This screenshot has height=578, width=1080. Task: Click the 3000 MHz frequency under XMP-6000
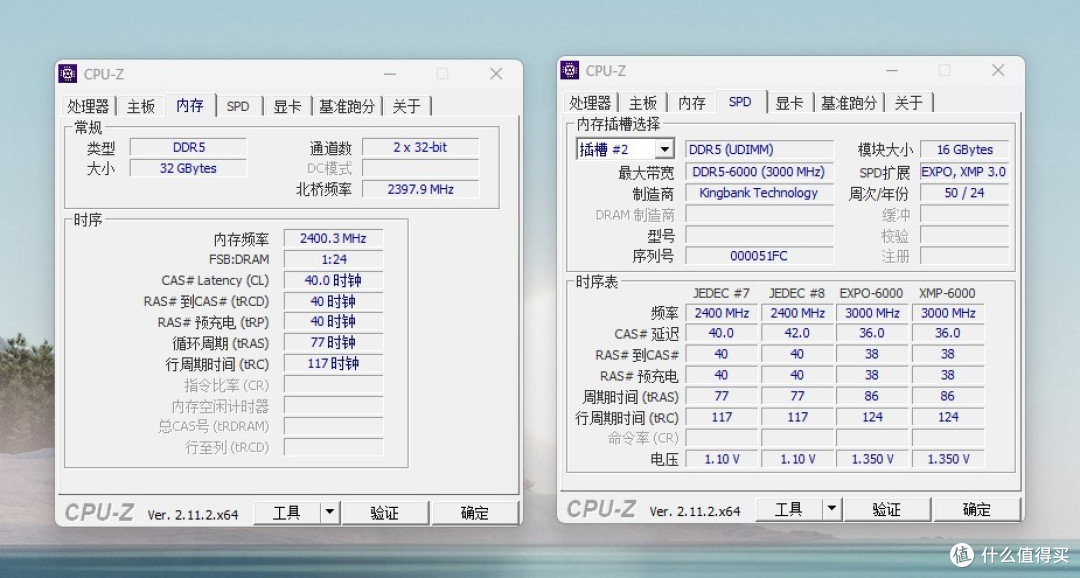[948, 313]
